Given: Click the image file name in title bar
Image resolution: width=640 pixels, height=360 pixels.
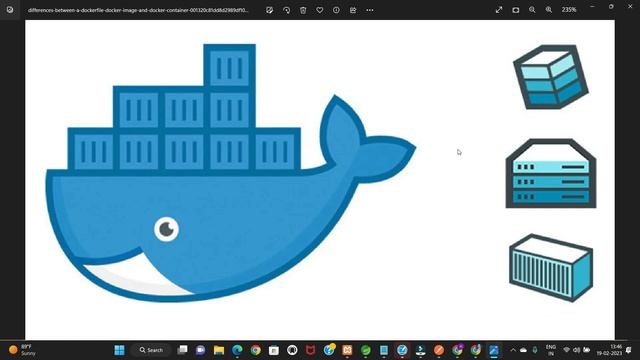Looking at the screenshot, I should pos(138,10).
